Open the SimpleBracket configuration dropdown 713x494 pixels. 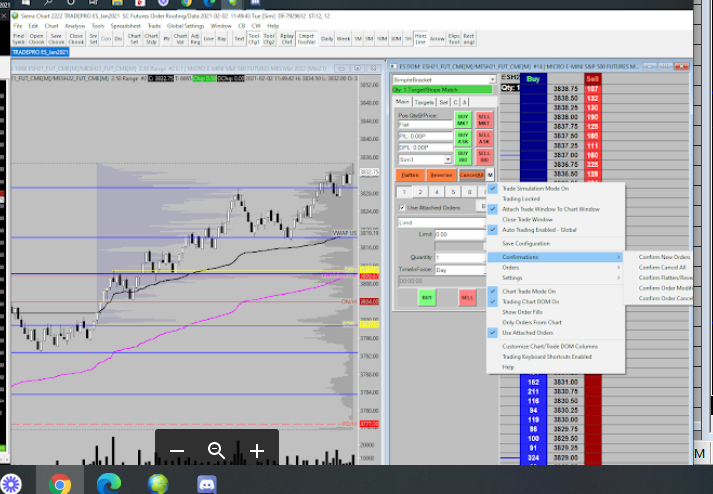[492, 79]
